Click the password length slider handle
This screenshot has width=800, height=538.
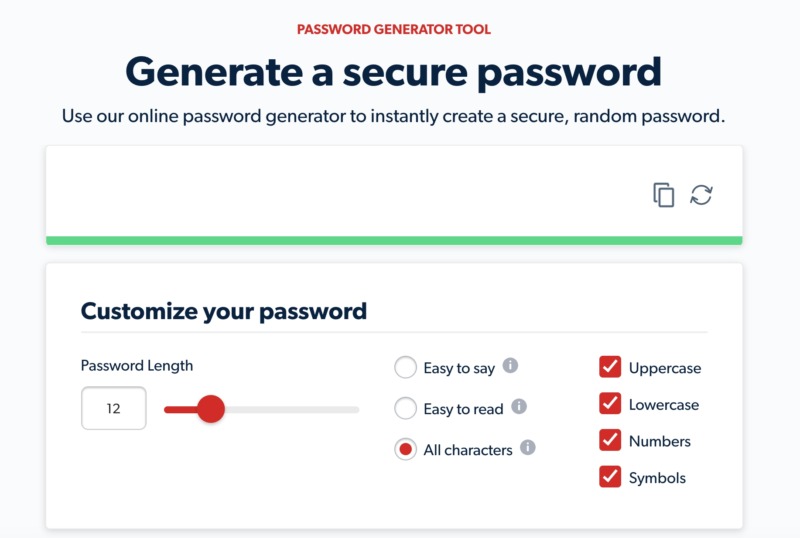(x=211, y=409)
